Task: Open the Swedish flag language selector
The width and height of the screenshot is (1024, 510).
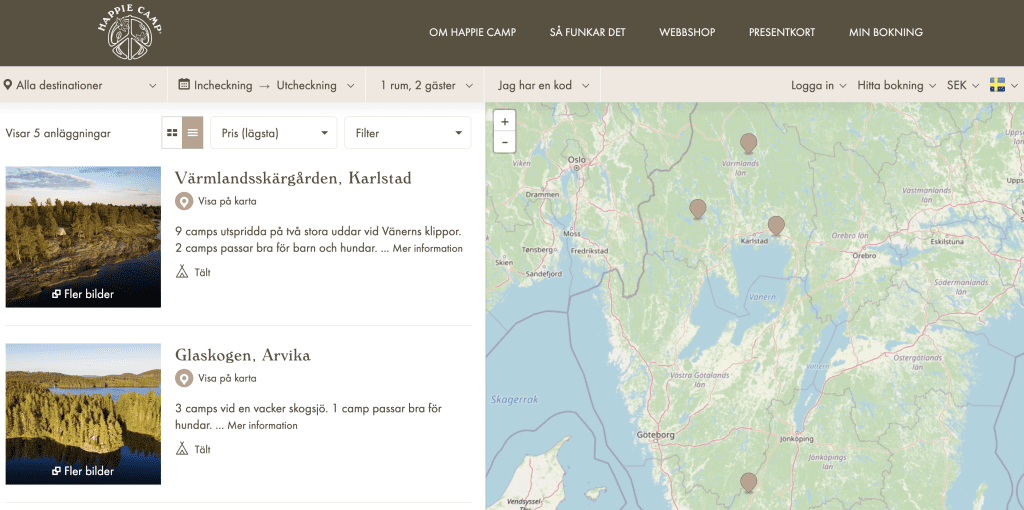Action: click(x=1003, y=85)
